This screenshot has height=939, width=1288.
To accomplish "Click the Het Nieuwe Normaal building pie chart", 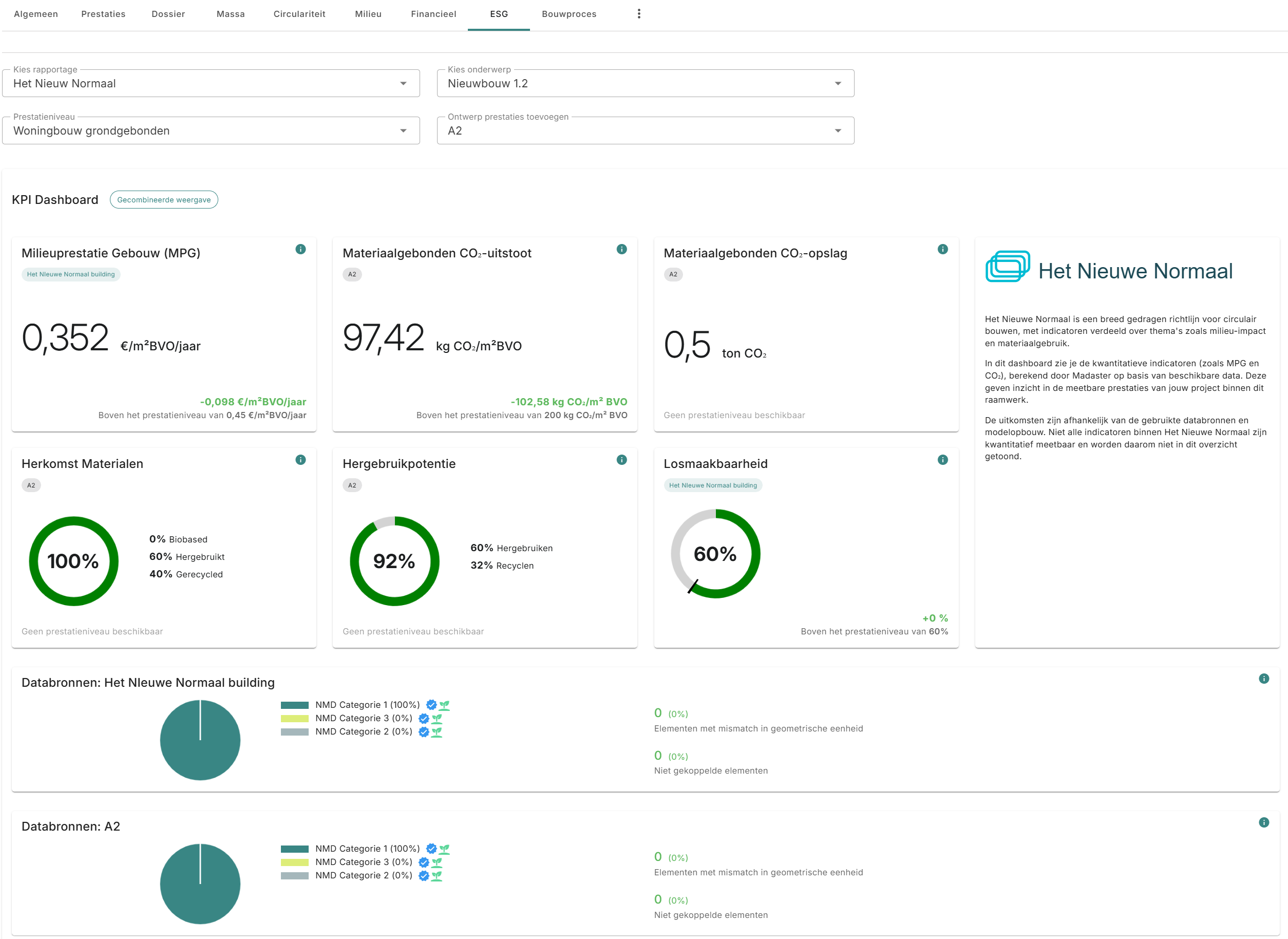I will 200,740.
